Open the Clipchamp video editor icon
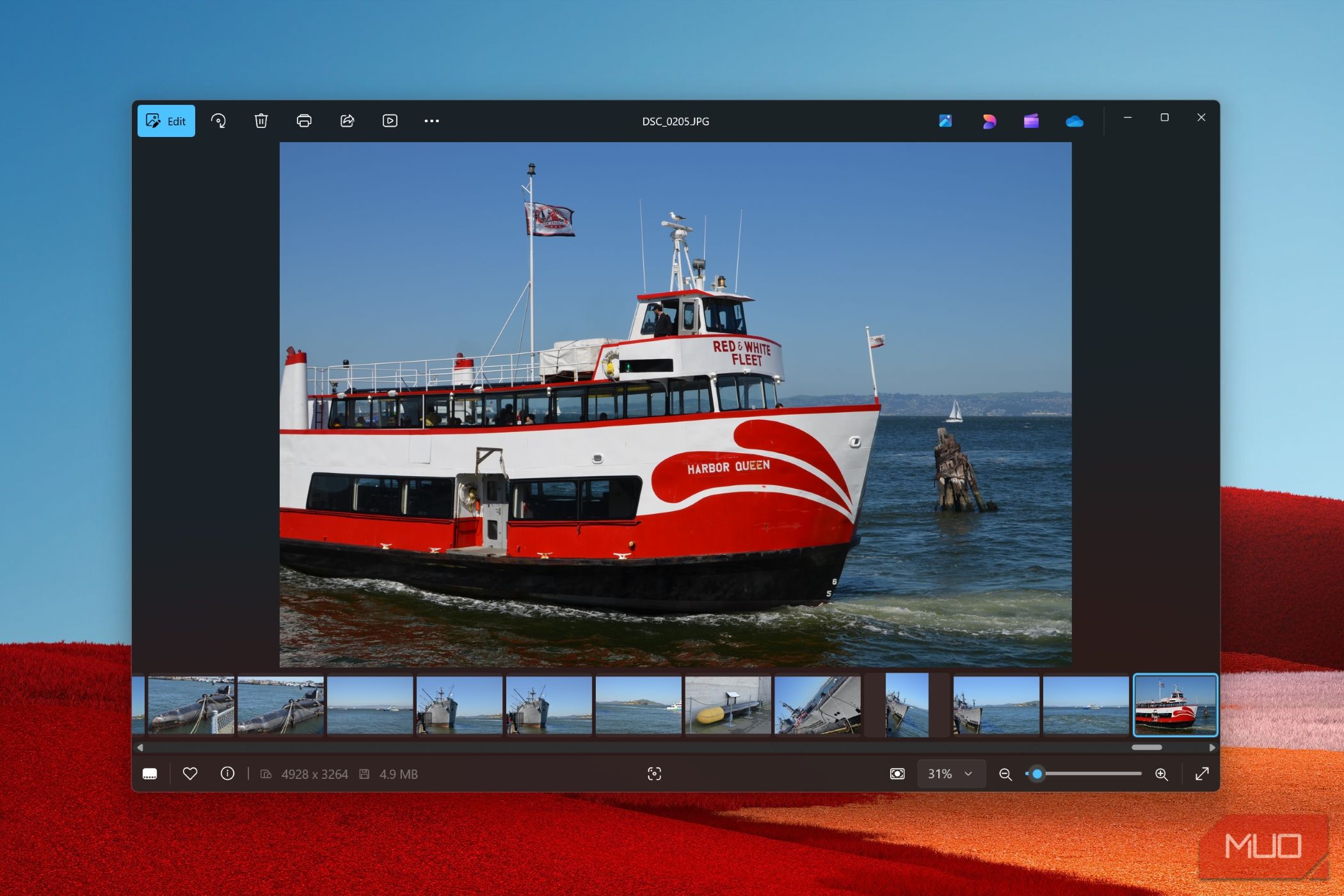 (x=1031, y=121)
